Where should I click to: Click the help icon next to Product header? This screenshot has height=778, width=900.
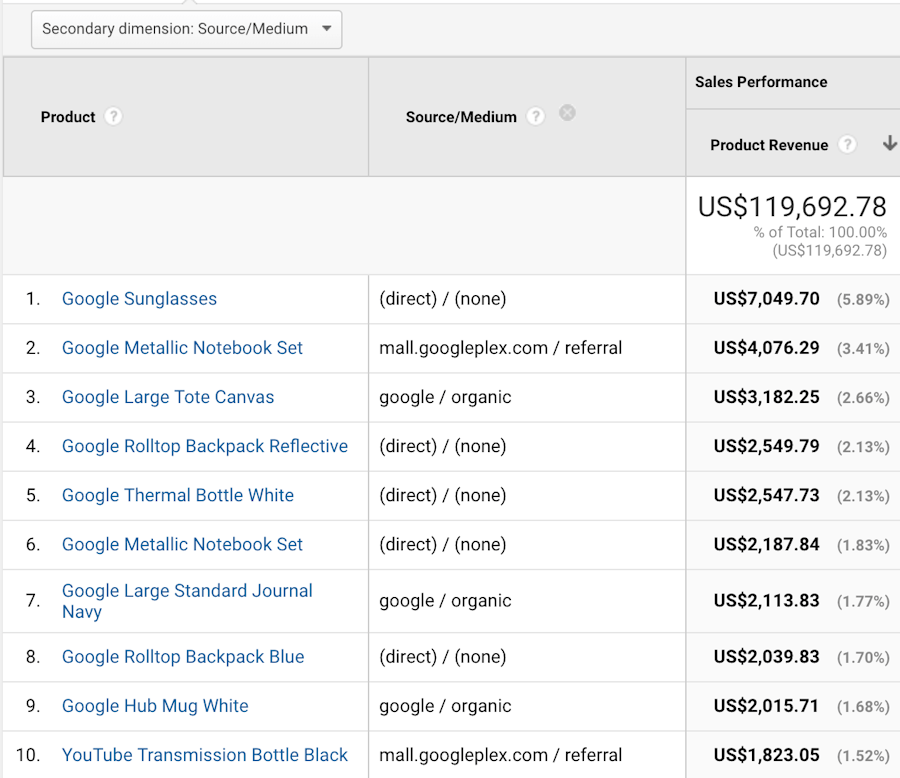(x=113, y=117)
